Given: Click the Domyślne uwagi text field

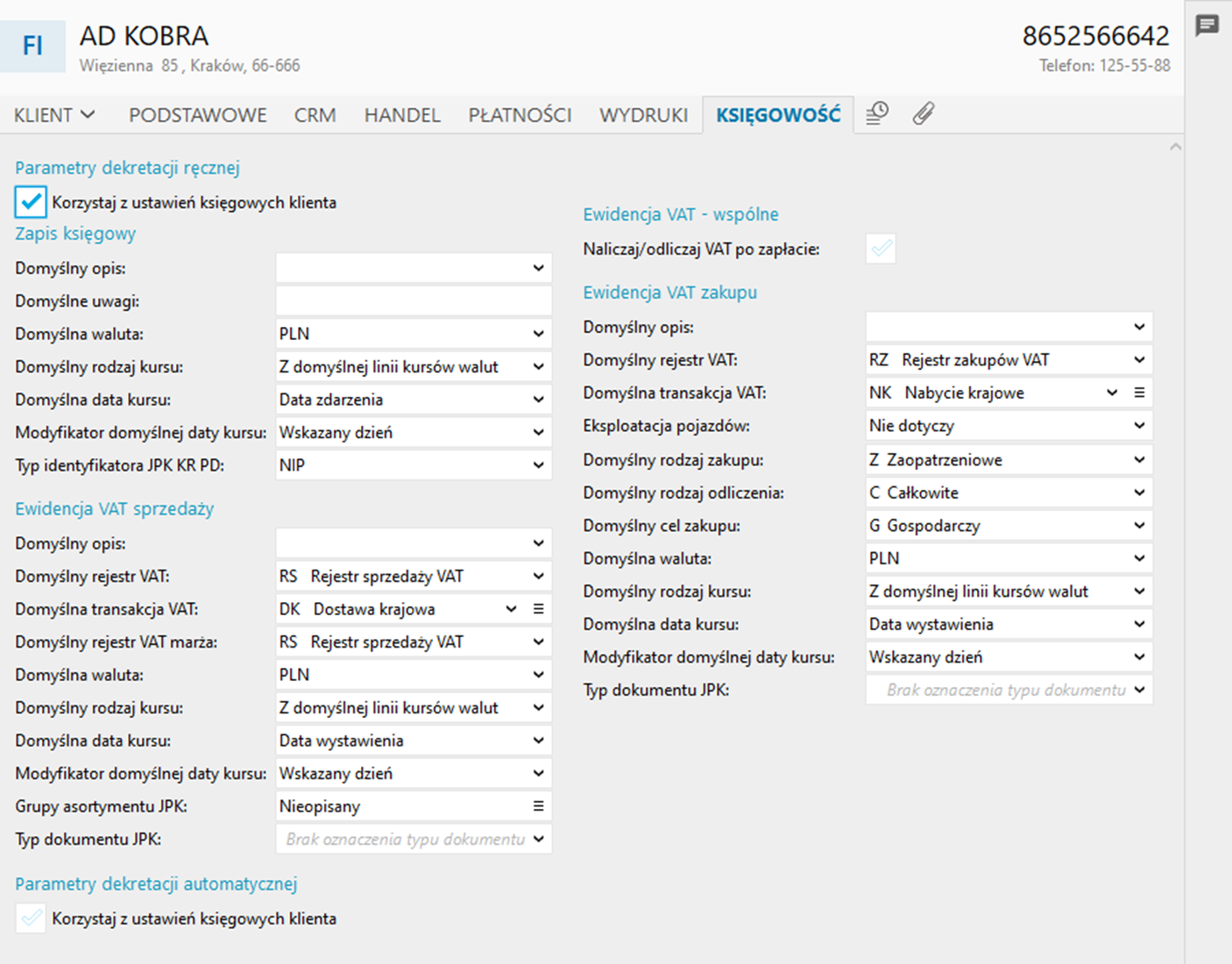Looking at the screenshot, I should click(414, 301).
